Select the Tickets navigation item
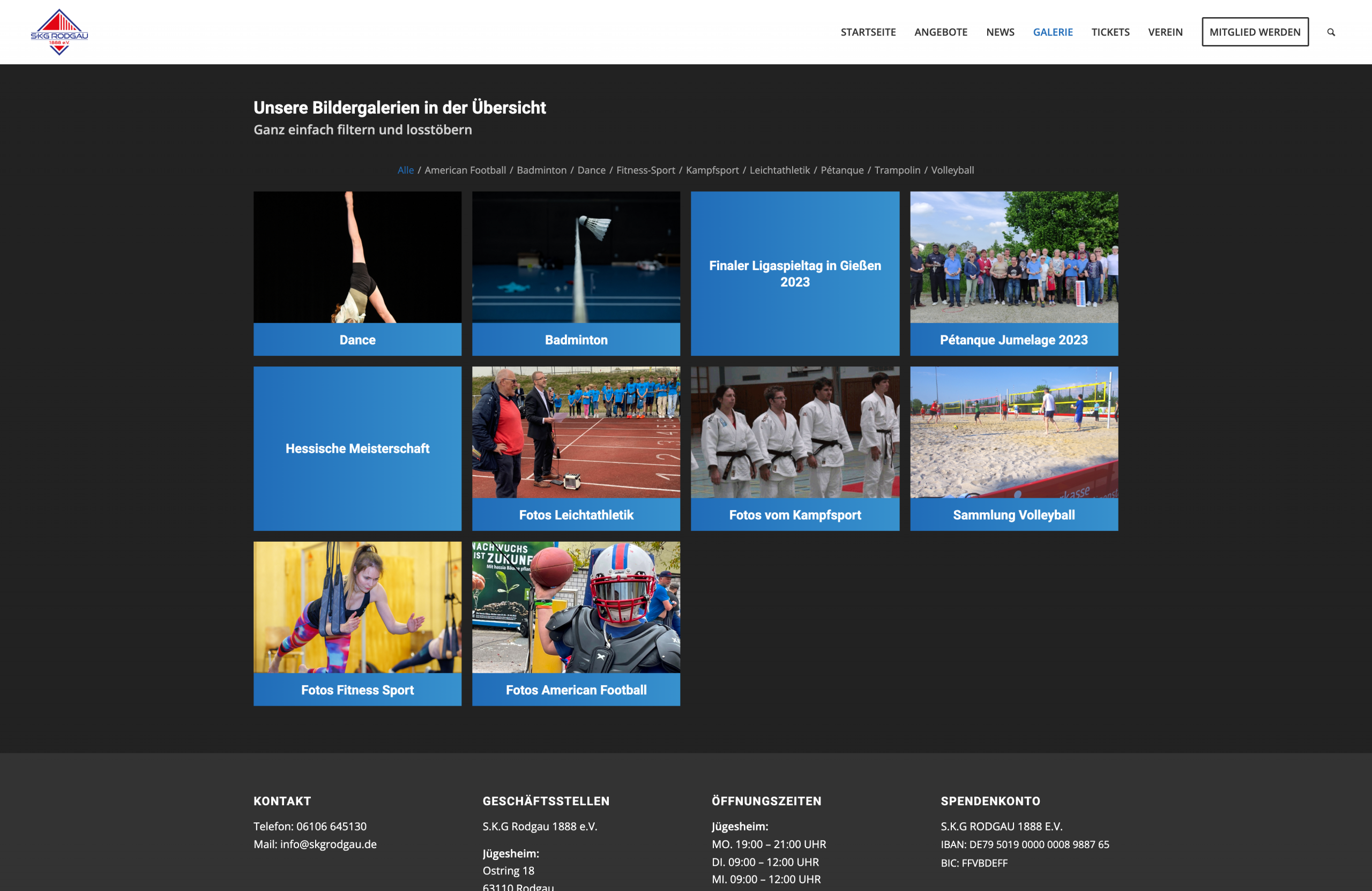This screenshot has width=1372, height=891. 1110,32
